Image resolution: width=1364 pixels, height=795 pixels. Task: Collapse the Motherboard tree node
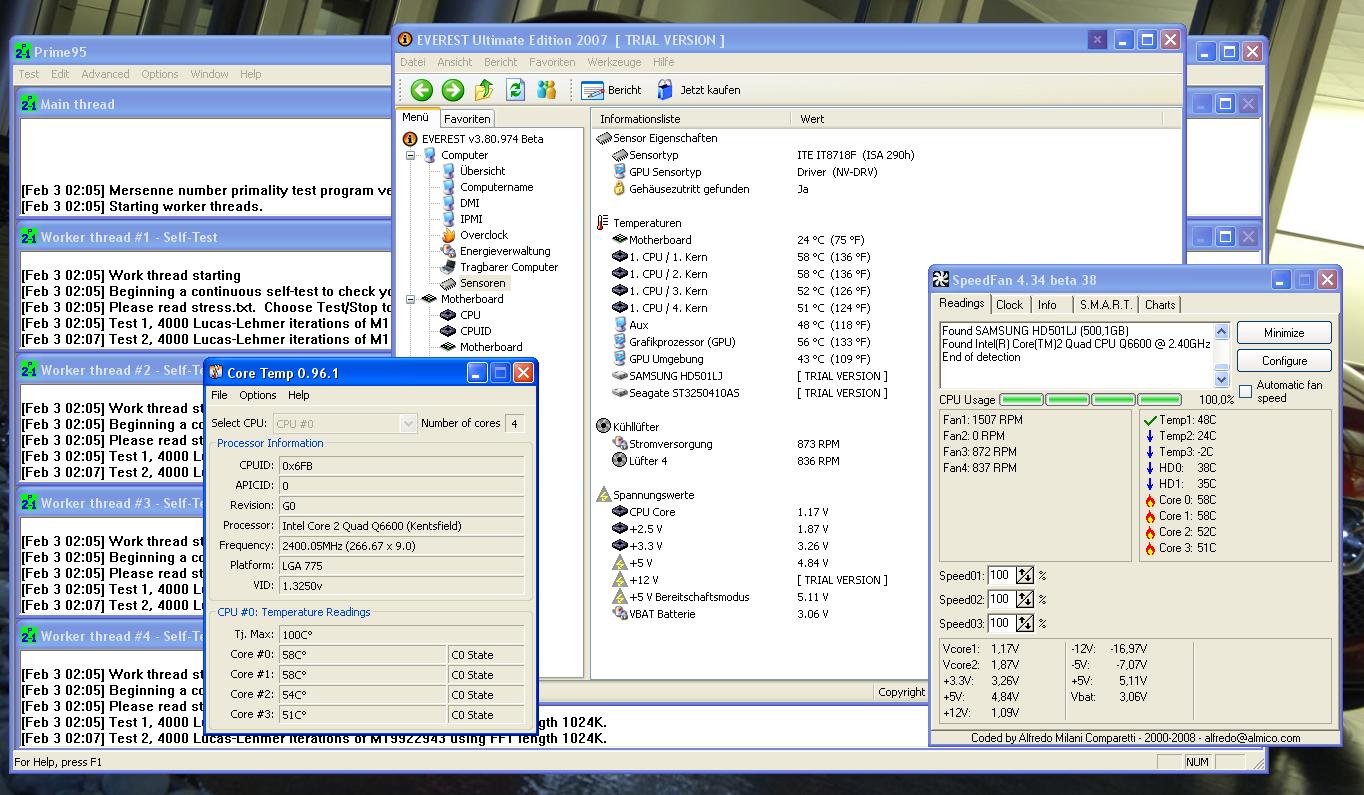pyautogui.click(x=410, y=299)
